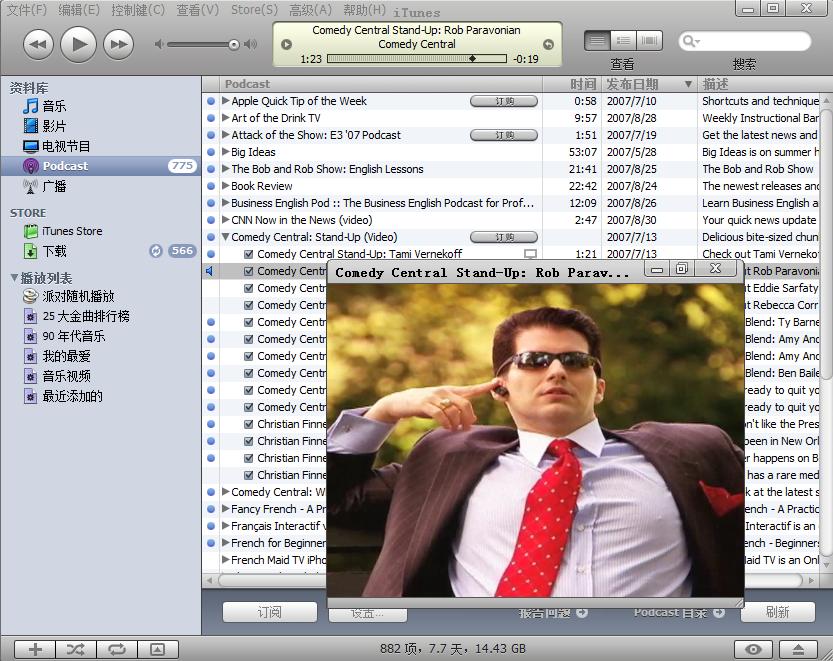Click 订购 subscribe button for Attack of the Show
The height and width of the screenshot is (661, 833).
[504, 135]
